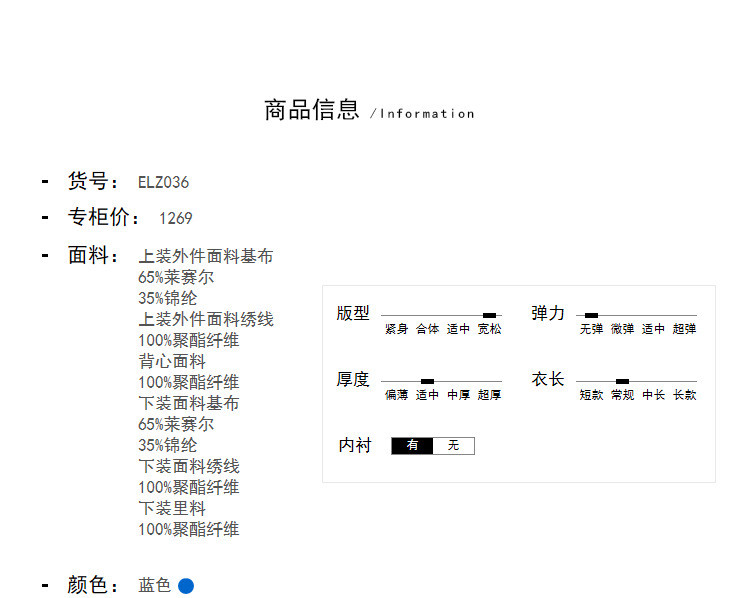Select 合体 under the 版型 scale
This screenshot has width=750, height=598.
[427, 329]
